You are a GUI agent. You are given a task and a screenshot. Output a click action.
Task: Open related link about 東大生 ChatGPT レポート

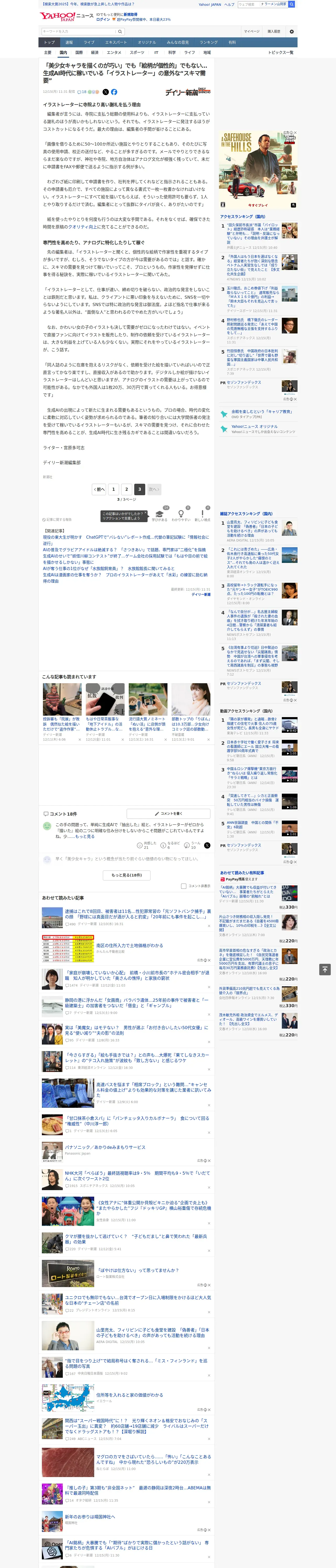pyautogui.click(x=126, y=540)
